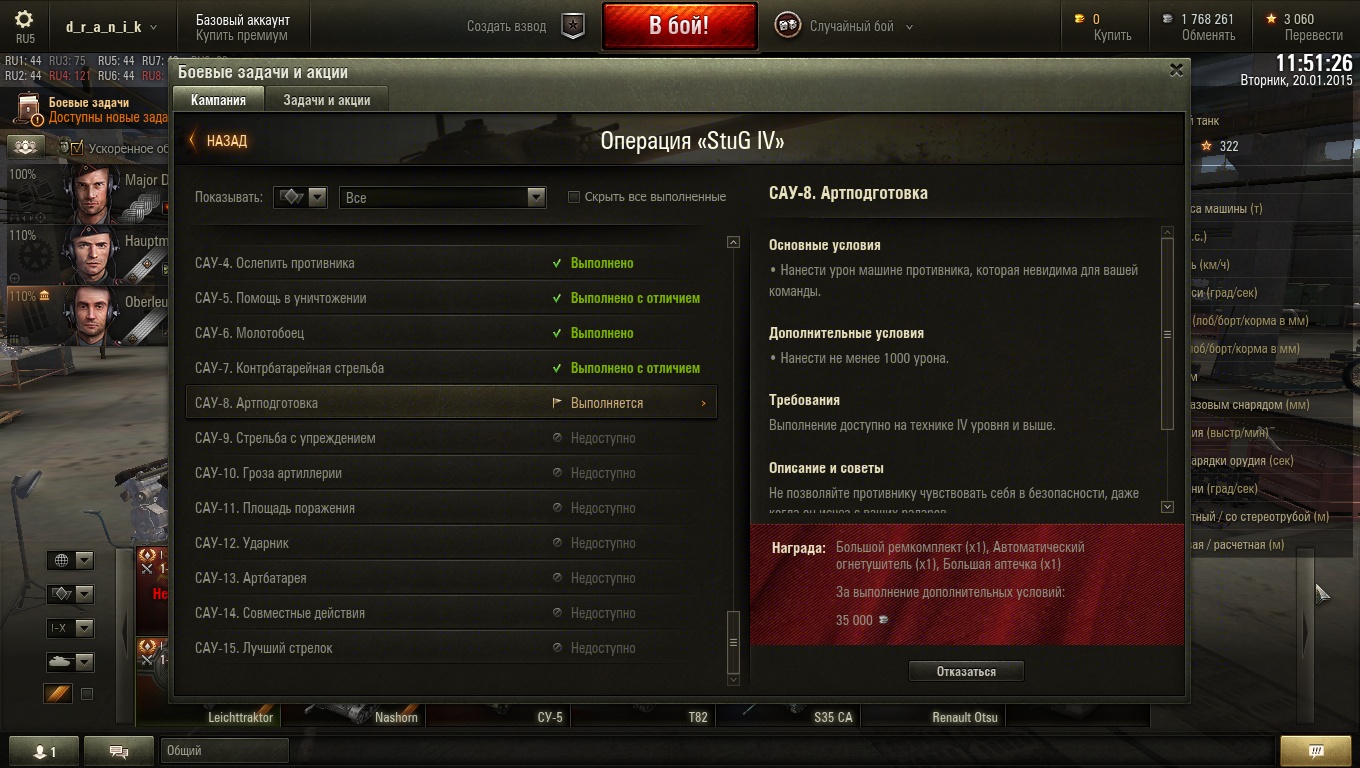The width and height of the screenshot is (1360, 768).
Task: Expand the Все filter dropdown
Action: tap(443, 197)
